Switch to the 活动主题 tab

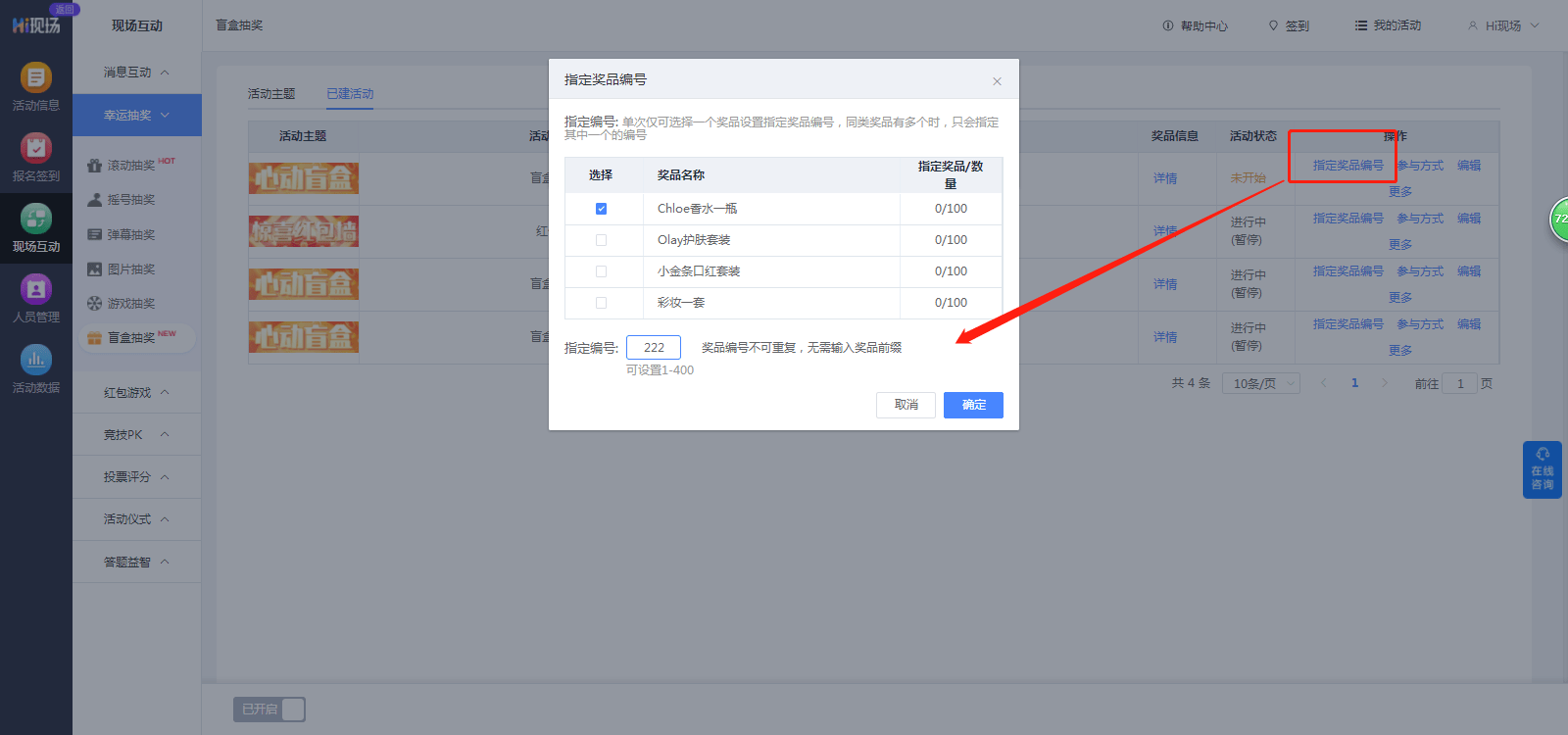tap(271, 94)
